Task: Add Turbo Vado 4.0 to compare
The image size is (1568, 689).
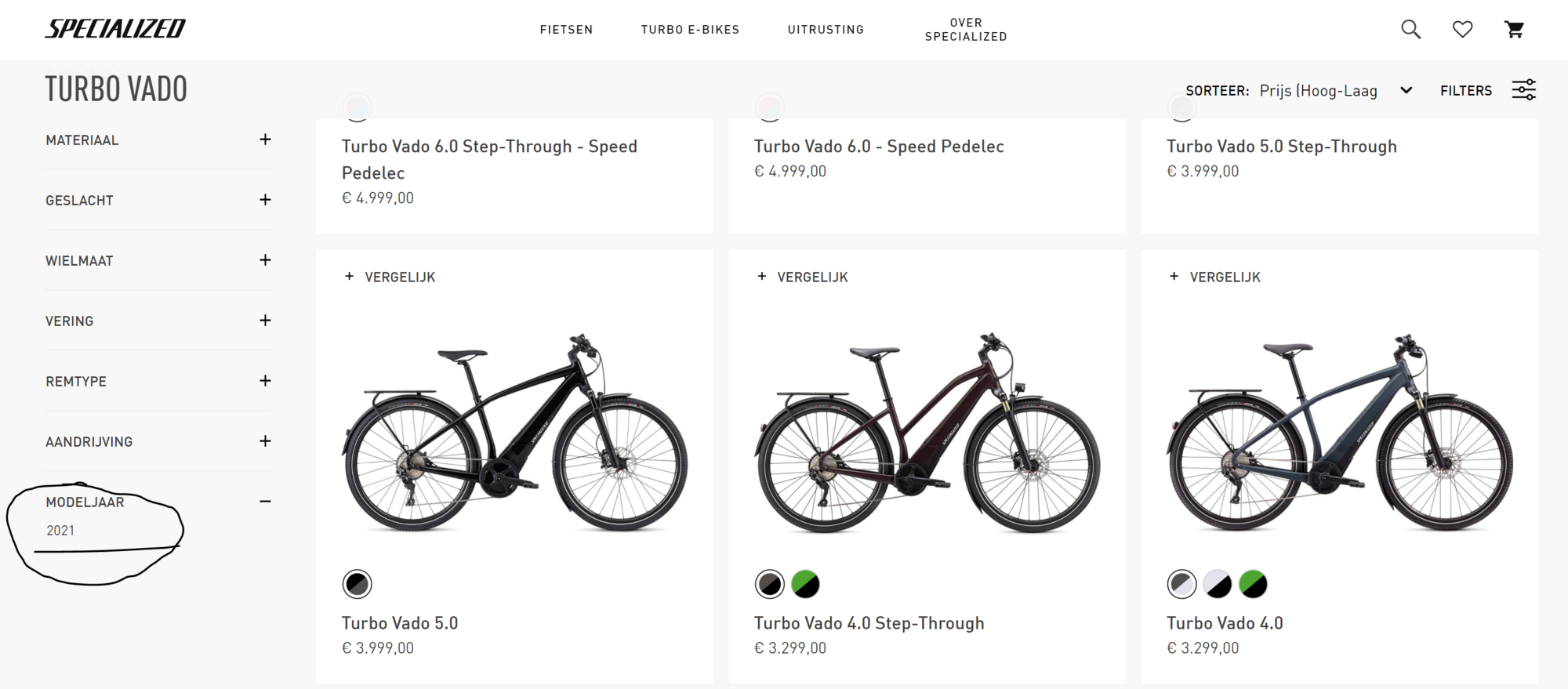Action: [1215, 277]
